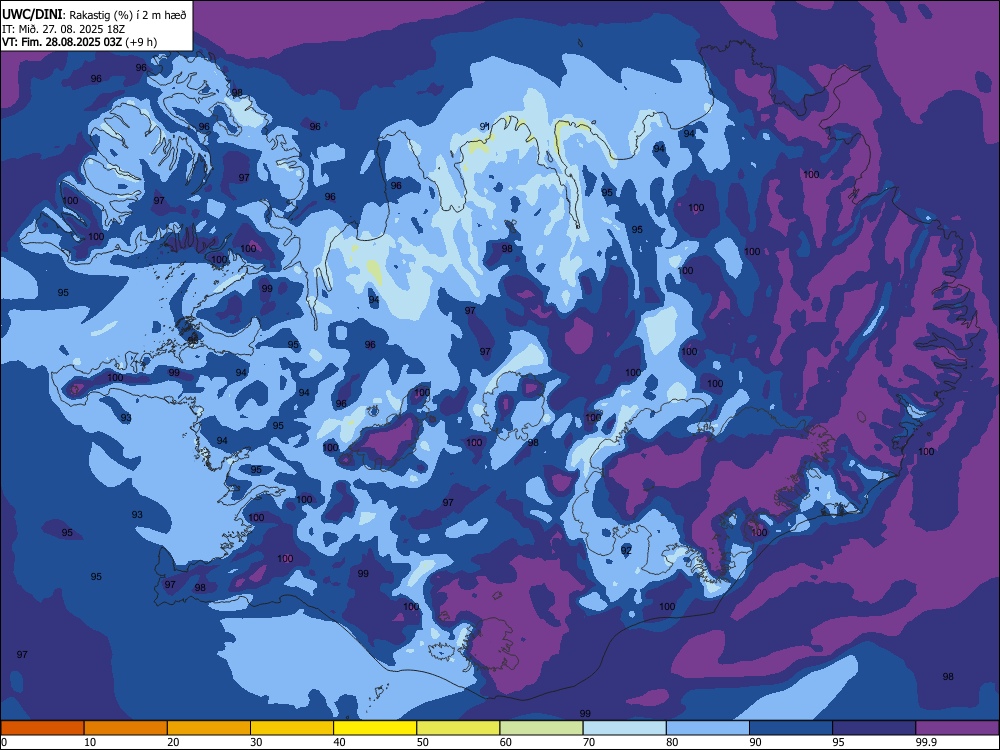The image size is (1000, 750).
Task: Choose the light green 60–70 legend swatch
Action: 541,728
